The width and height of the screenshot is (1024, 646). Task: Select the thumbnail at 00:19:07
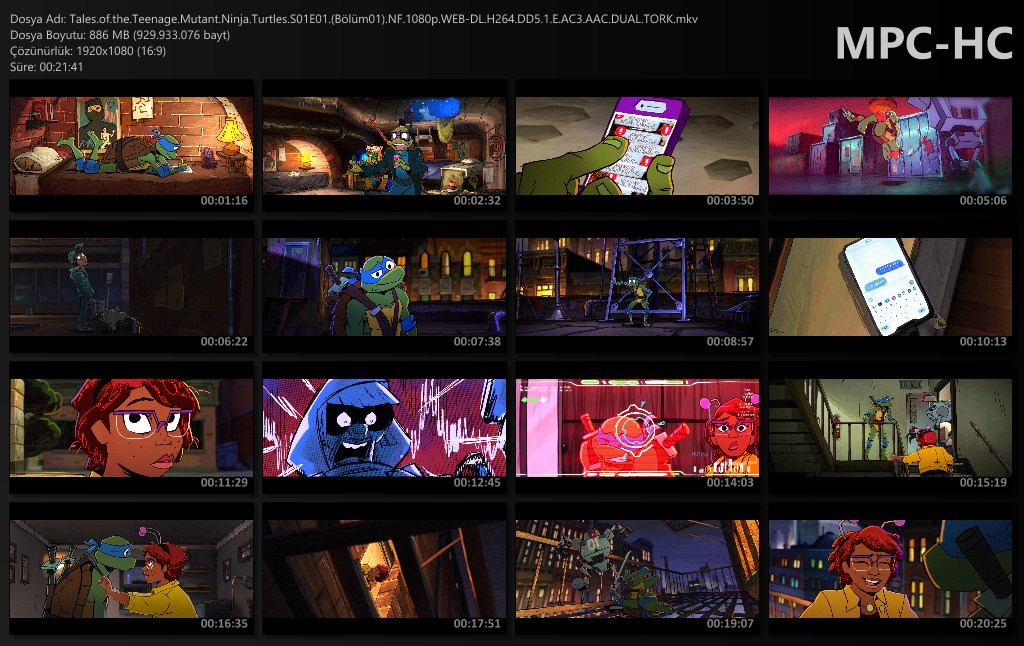tap(637, 569)
